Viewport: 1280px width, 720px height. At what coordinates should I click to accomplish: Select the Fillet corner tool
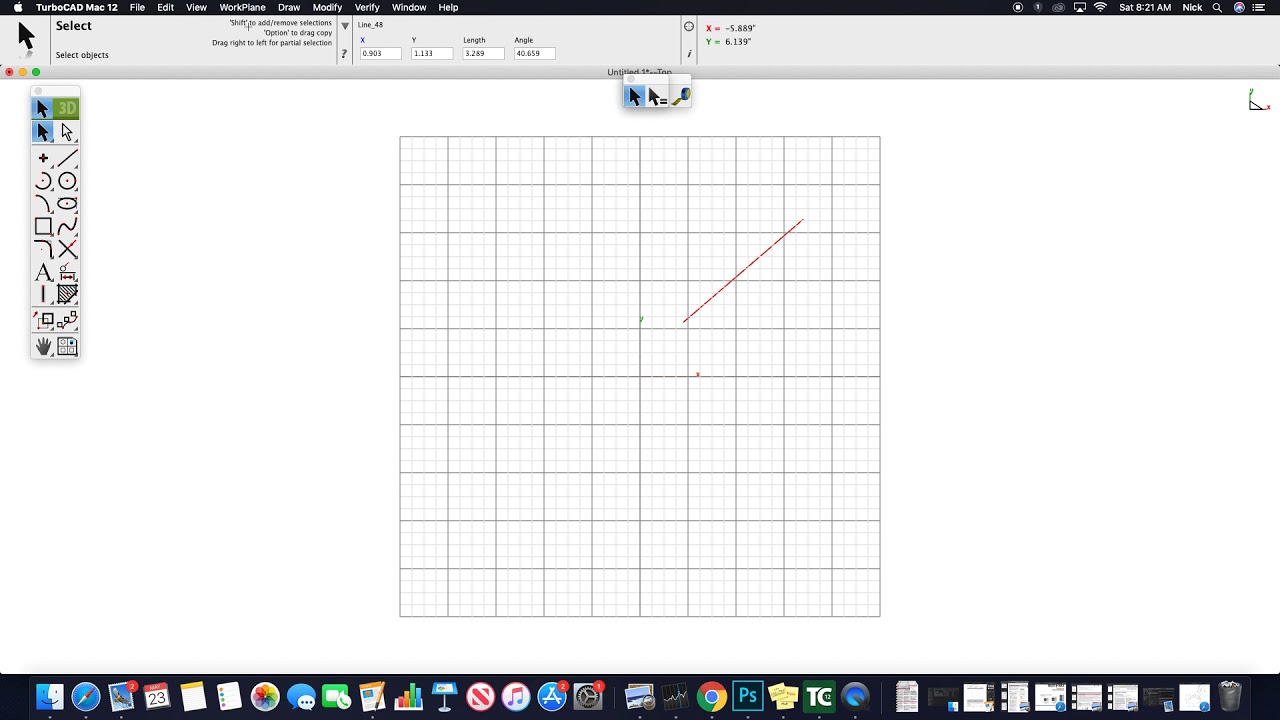point(43,249)
